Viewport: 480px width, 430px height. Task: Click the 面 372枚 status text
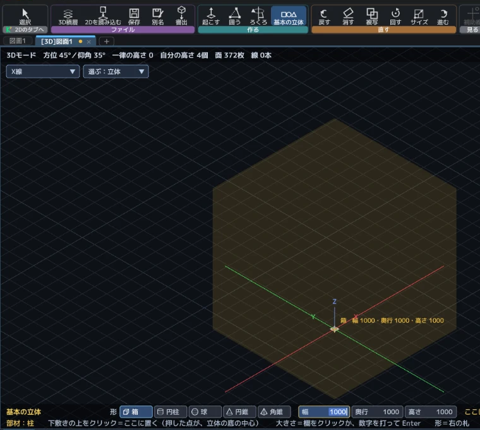(x=229, y=55)
